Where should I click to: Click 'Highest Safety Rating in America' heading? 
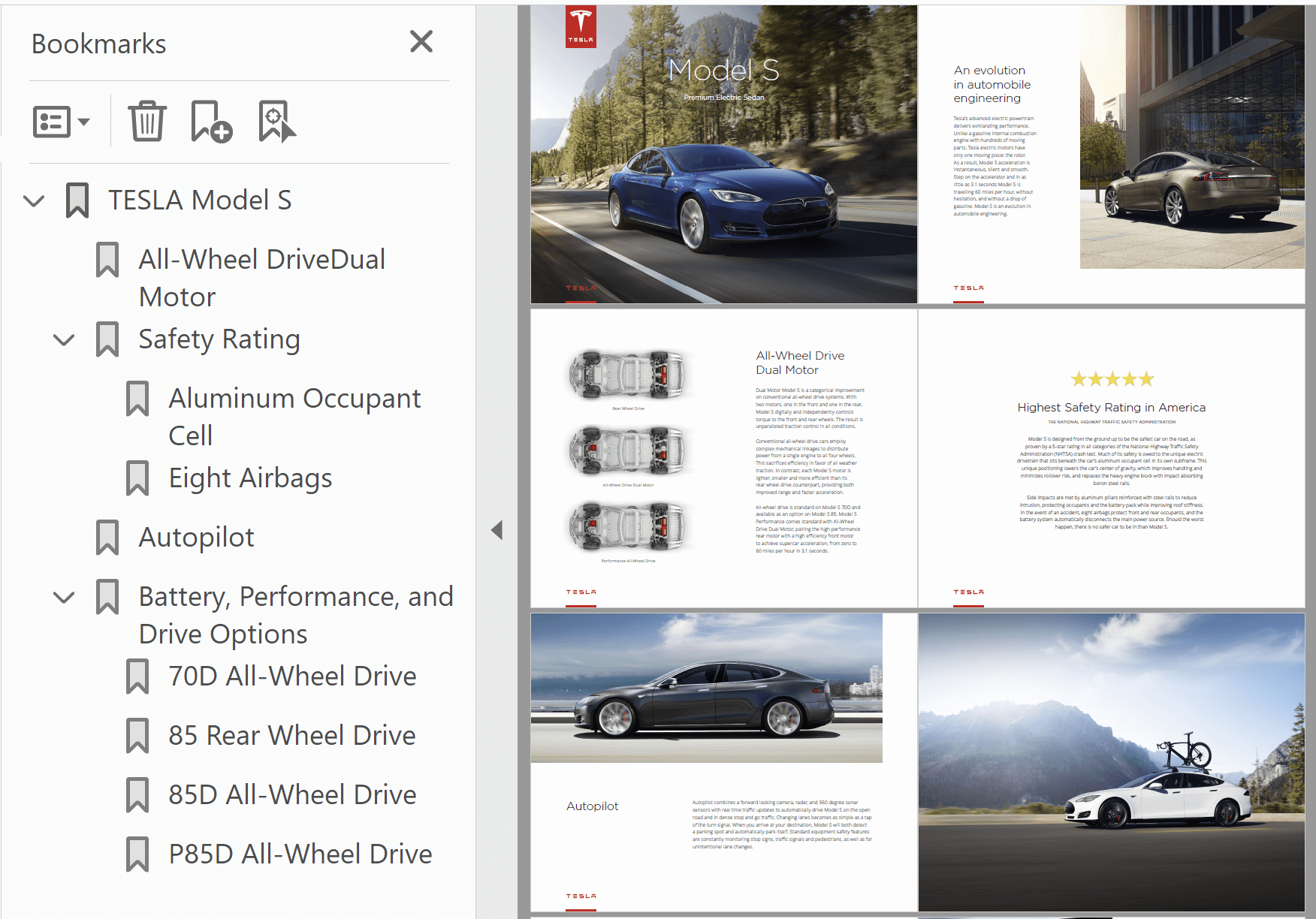1112,408
